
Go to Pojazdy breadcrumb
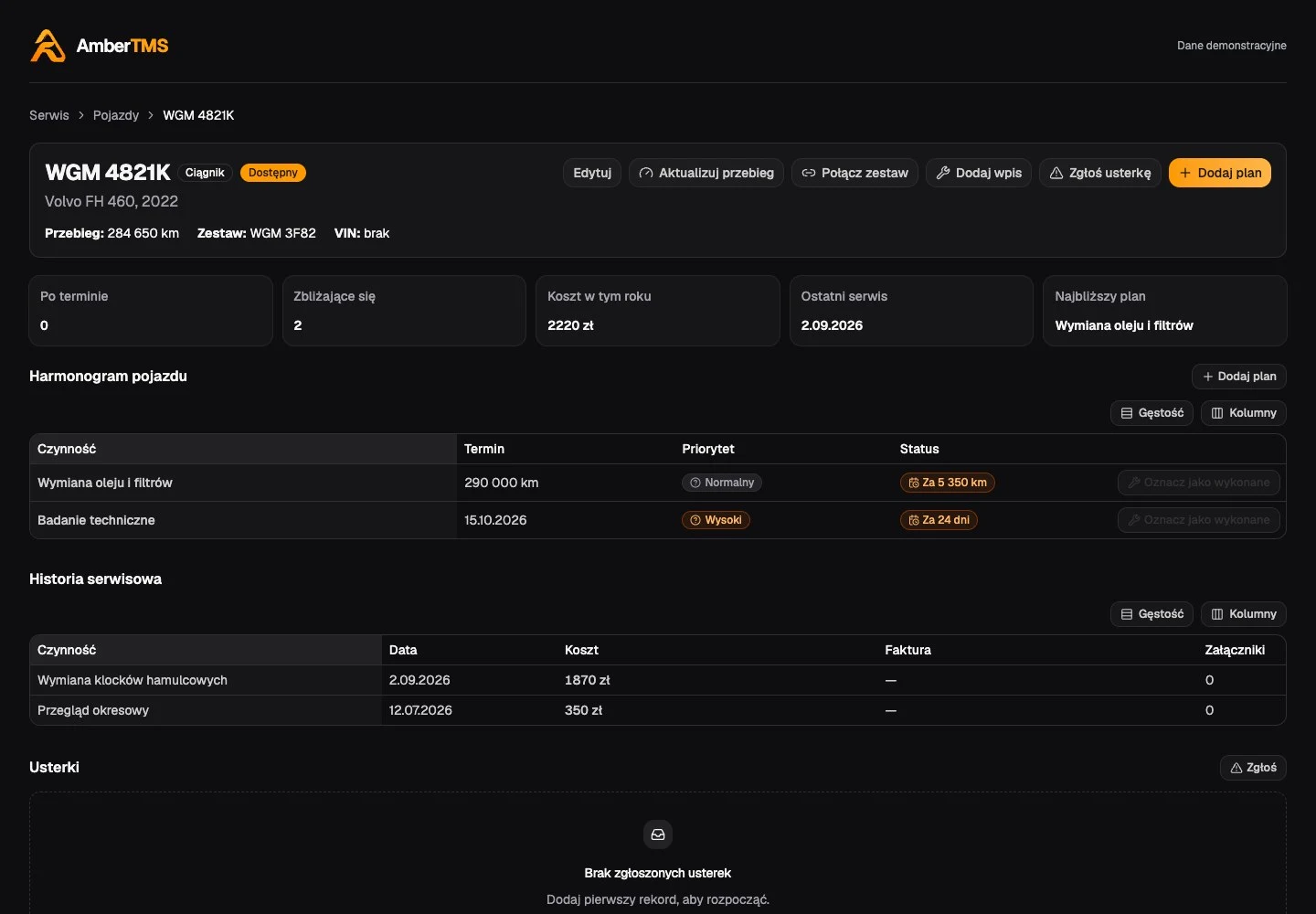click(116, 115)
